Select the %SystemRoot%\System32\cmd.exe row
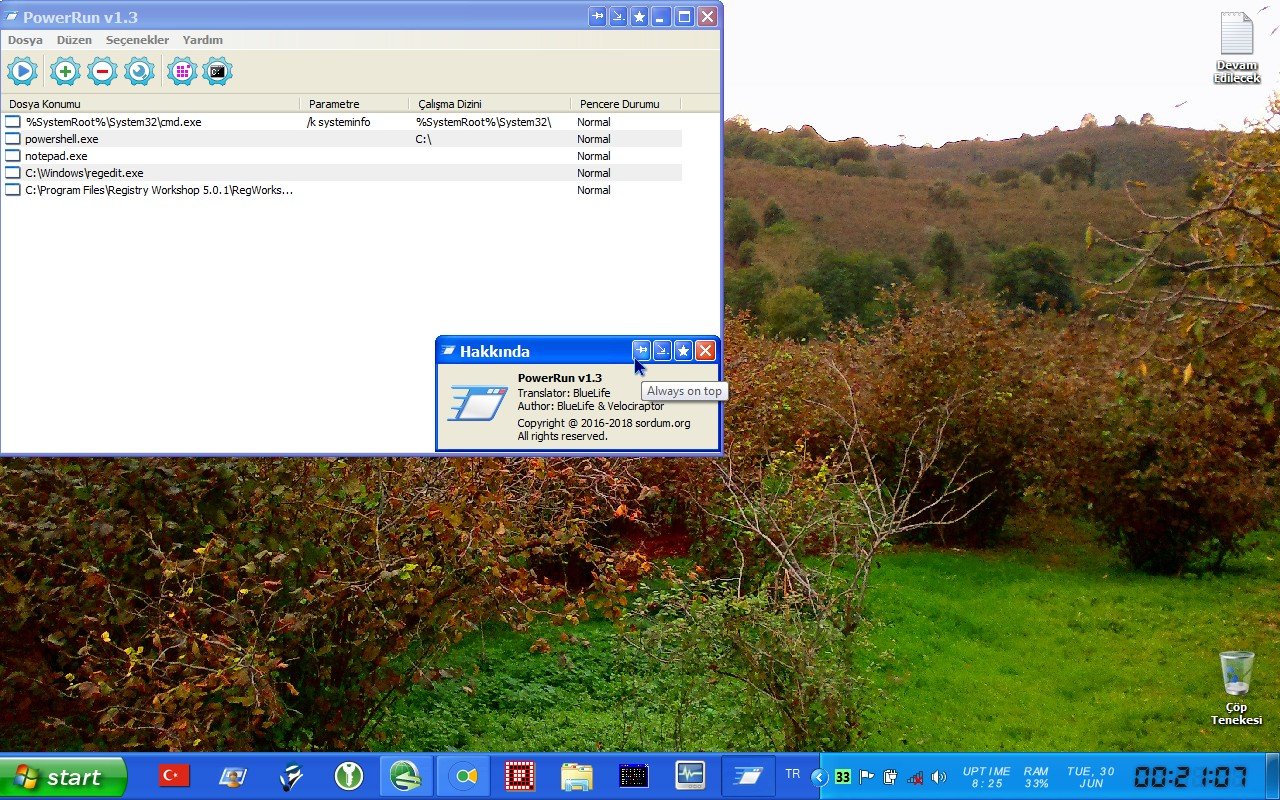The height and width of the screenshot is (800, 1280). pyautogui.click(x=341, y=122)
